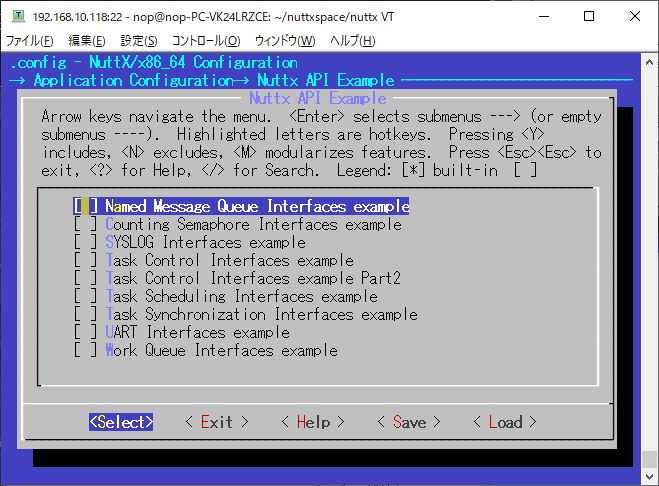Open the コントロール(O) menu
The image size is (659, 486).
[206, 41]
